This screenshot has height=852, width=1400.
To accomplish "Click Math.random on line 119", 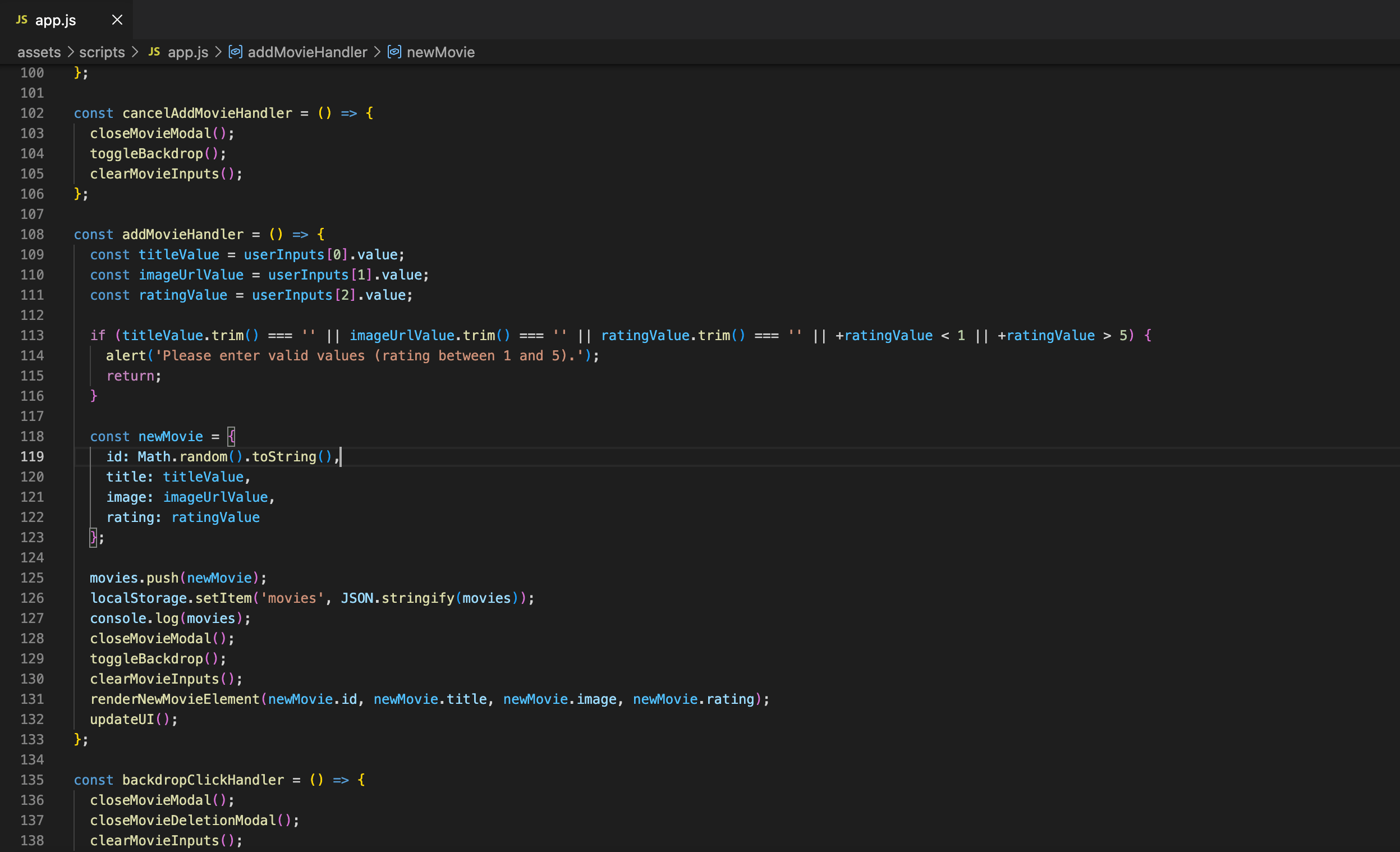I will click(182, 456).
